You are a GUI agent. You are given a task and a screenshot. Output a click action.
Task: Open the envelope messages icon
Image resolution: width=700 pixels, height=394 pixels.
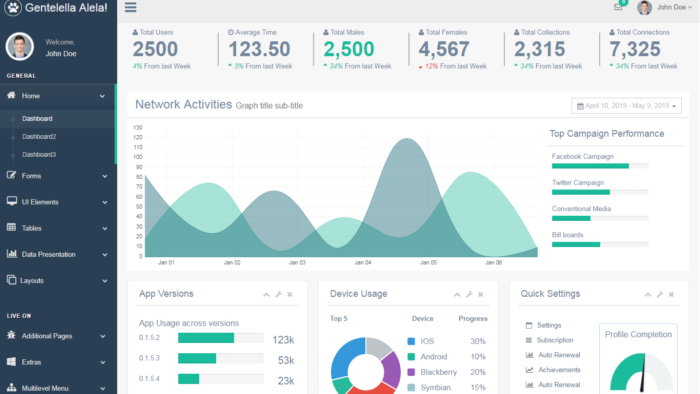coord(618,7)
